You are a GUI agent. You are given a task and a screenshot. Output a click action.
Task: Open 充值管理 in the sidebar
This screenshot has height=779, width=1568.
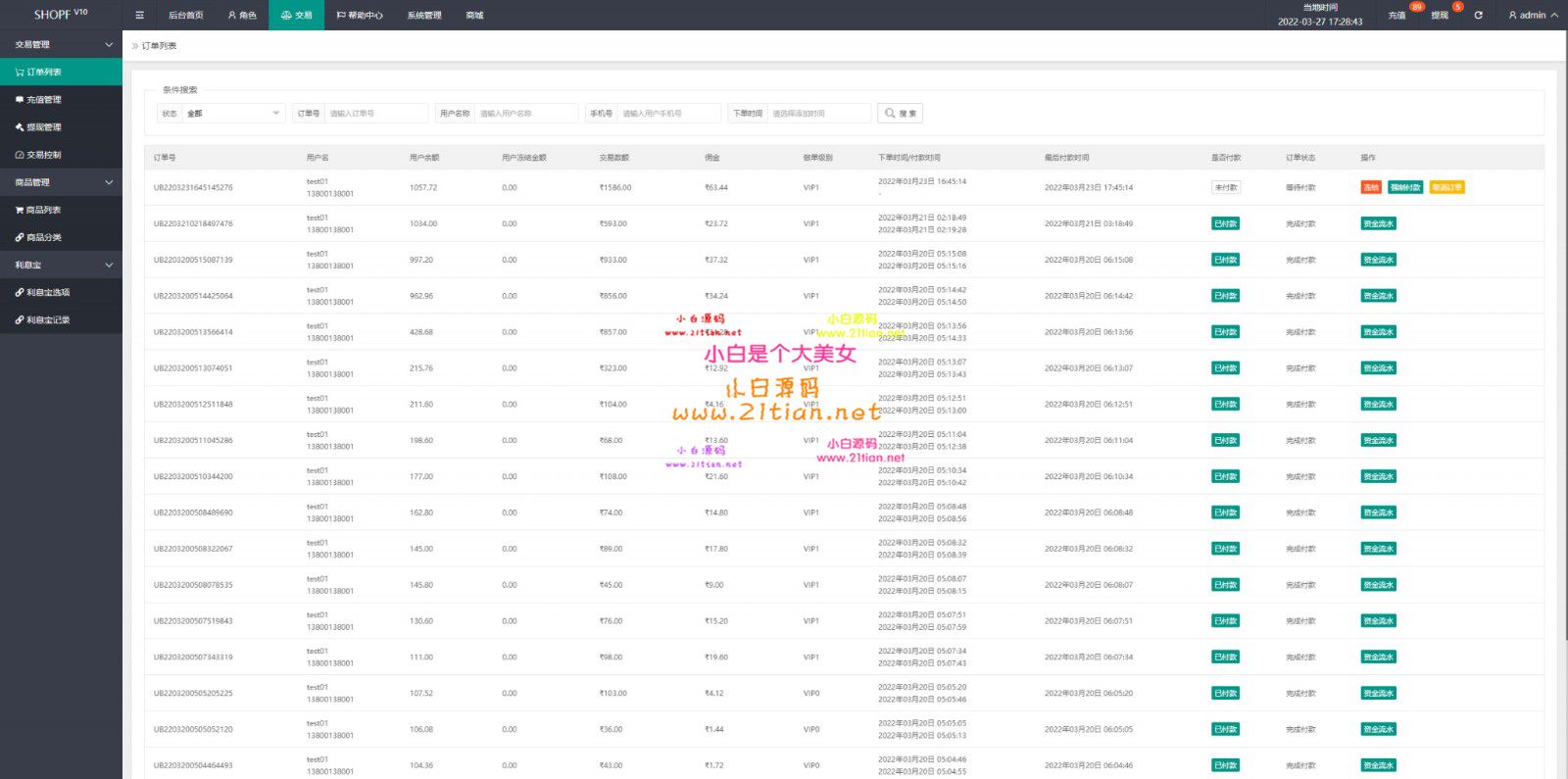pyautogui.click(x=61, y=99)
